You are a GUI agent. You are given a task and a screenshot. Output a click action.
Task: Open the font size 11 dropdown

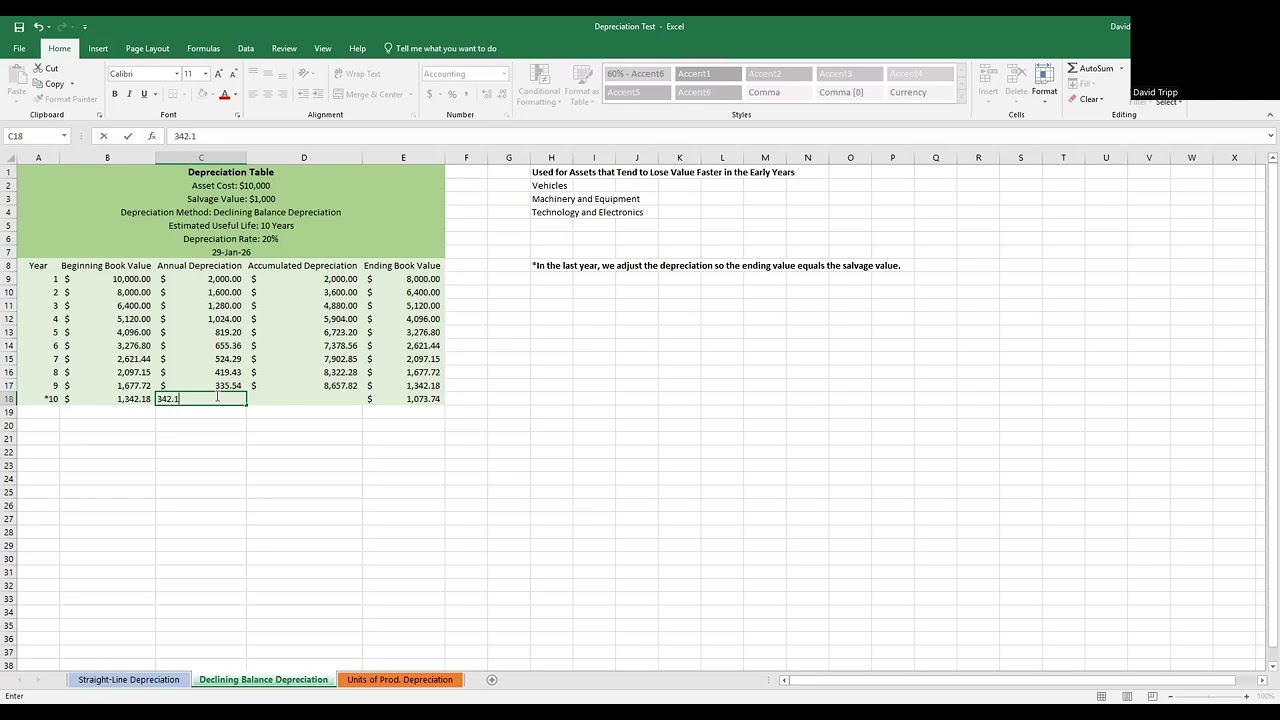pyautogui.click(x=205, y=74)
